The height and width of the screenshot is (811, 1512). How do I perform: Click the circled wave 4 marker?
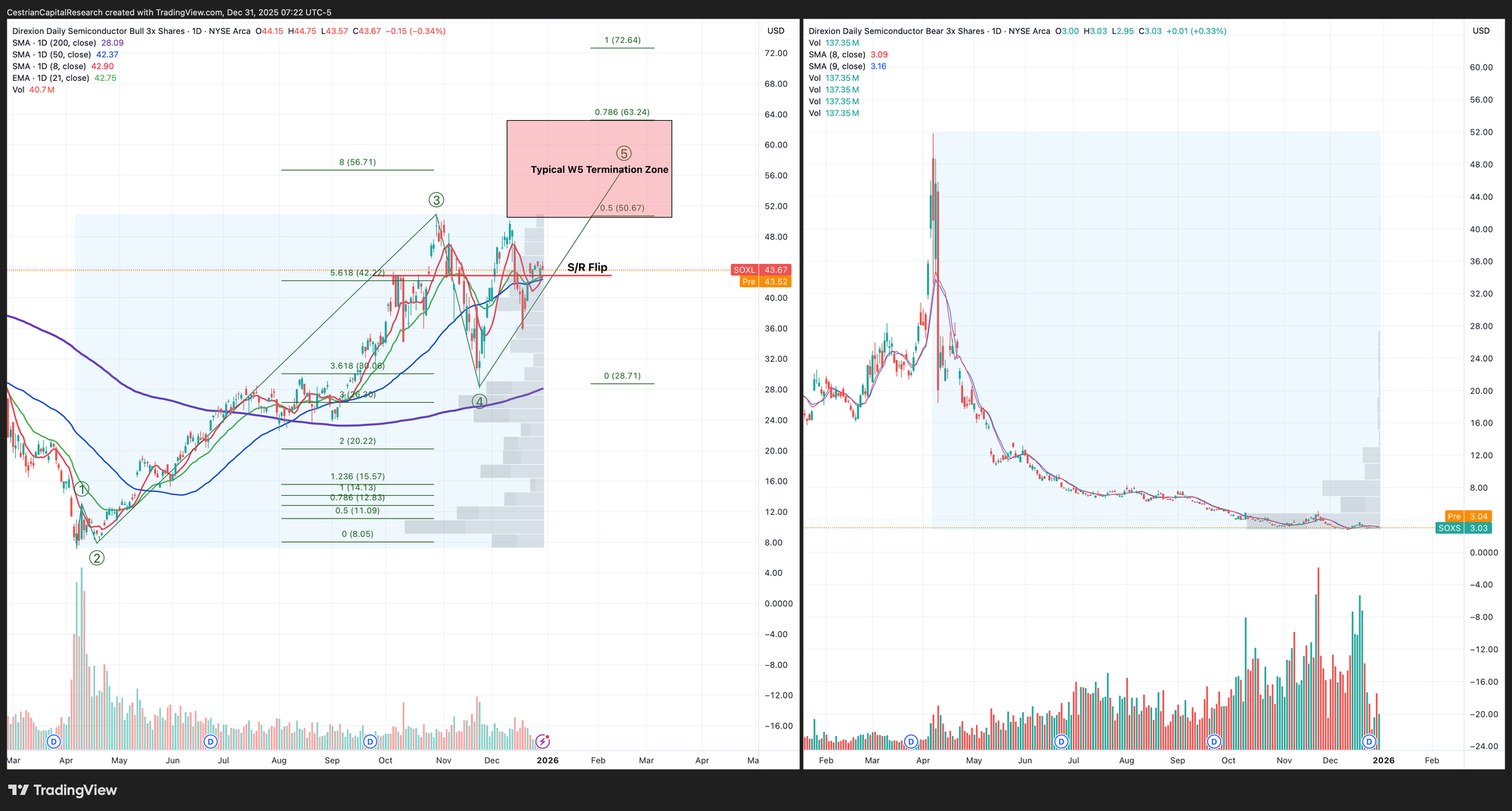tap(479, 401)
